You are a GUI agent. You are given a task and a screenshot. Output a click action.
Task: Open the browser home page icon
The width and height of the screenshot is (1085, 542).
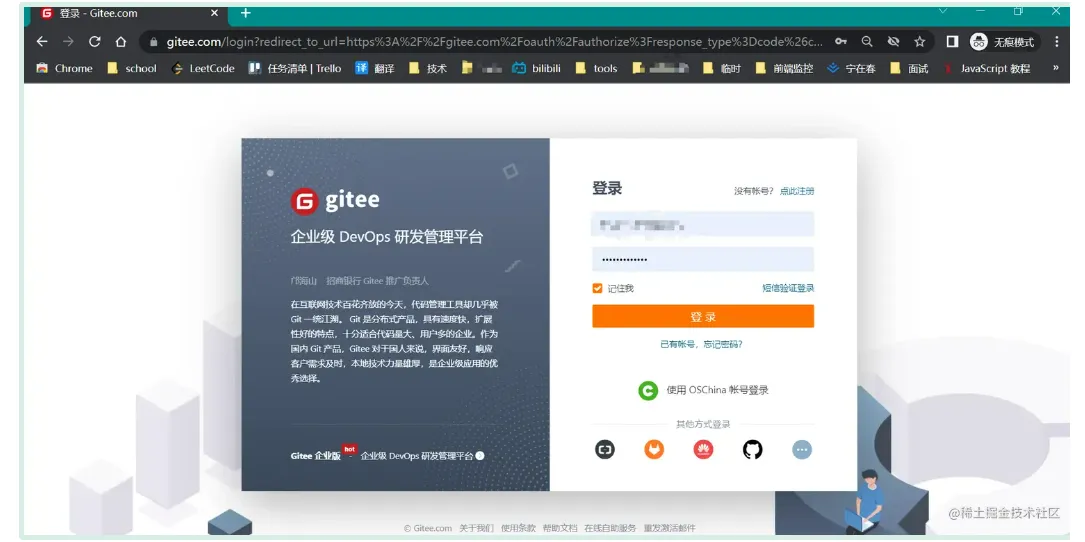coord(121,42)
